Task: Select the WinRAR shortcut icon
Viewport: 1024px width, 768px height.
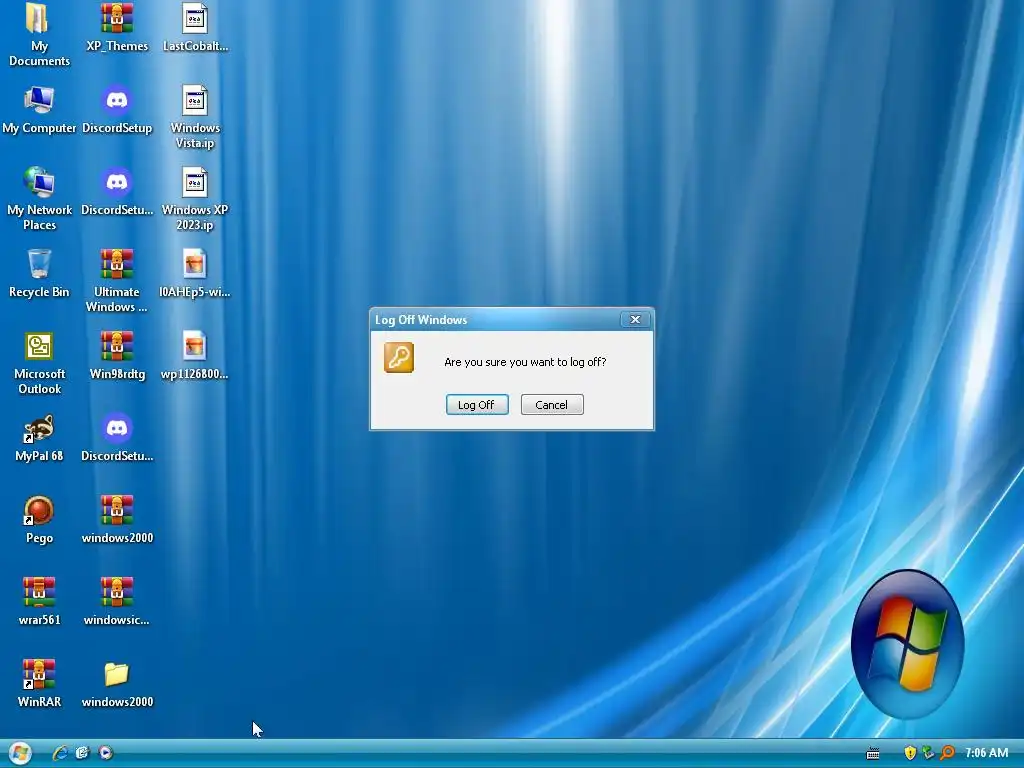Action: pos(39,684)
